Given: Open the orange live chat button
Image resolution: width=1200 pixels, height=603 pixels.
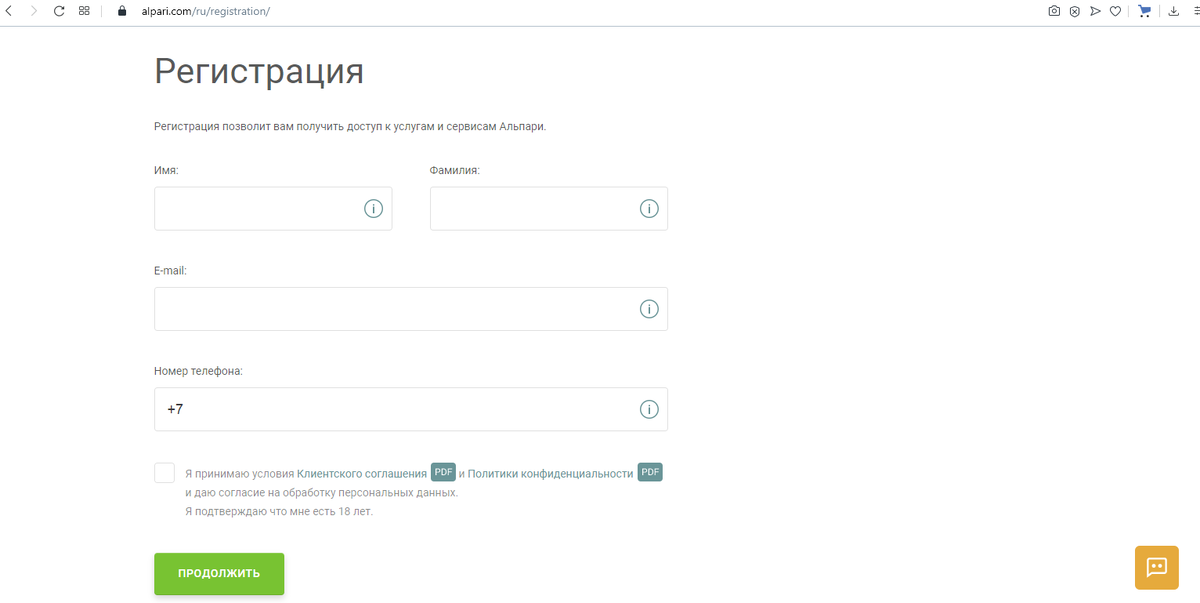Looking at the screenshot, I should pos(1157,567).
